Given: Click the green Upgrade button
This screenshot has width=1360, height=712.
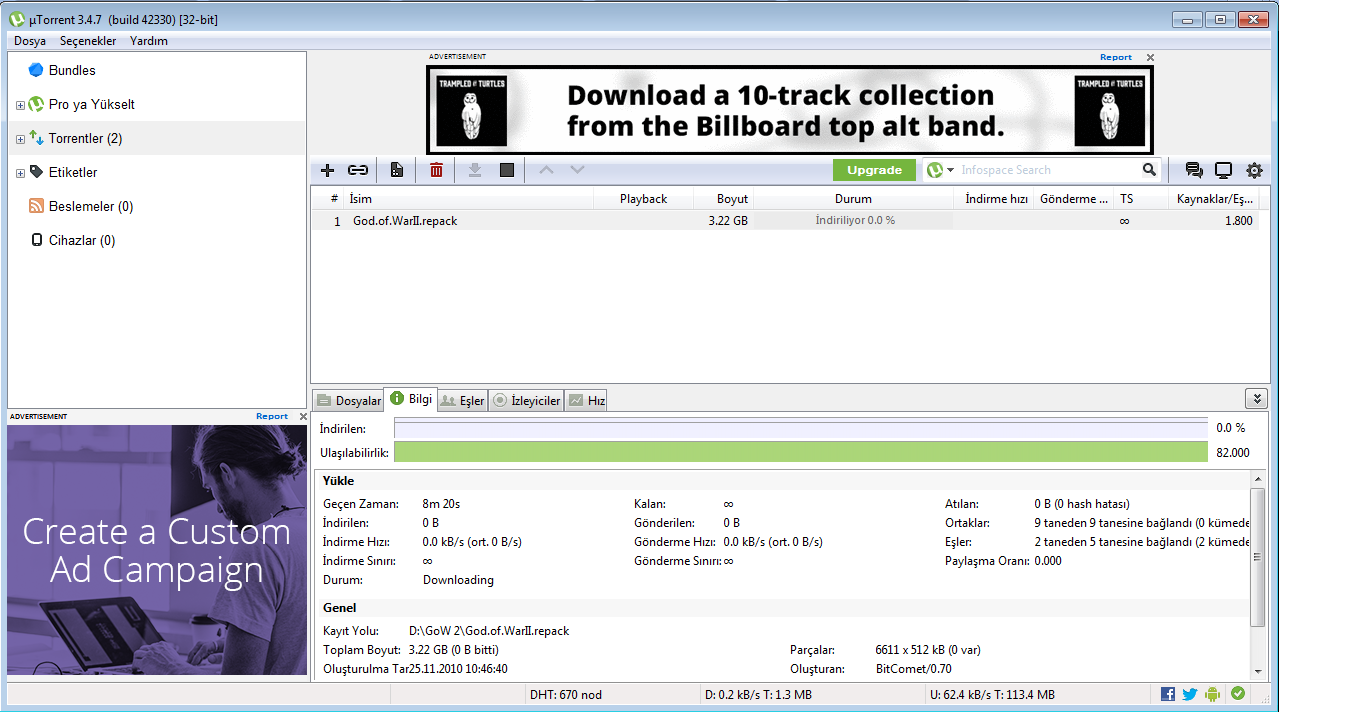Looking at the screenshot, I should tap(874, 170).
